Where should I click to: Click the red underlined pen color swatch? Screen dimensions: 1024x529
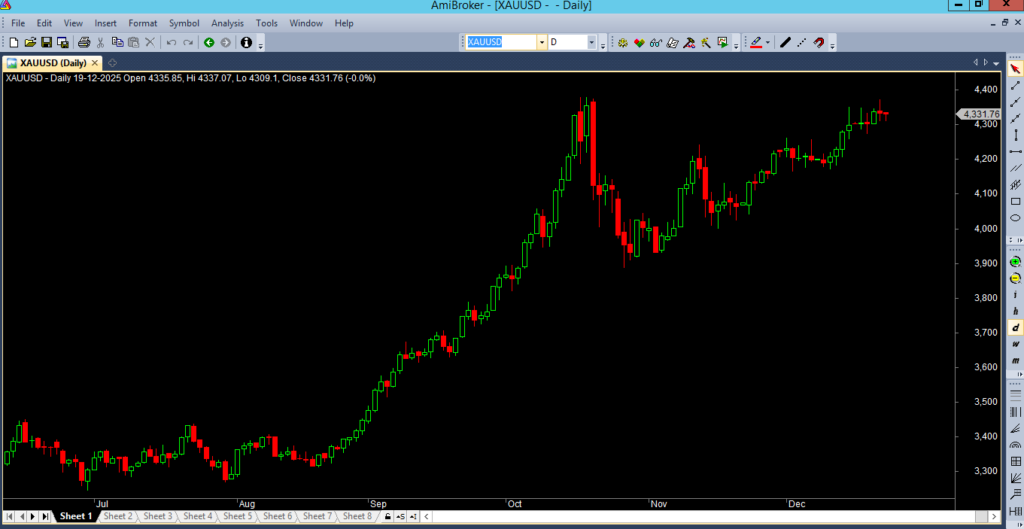click(756, 42)
